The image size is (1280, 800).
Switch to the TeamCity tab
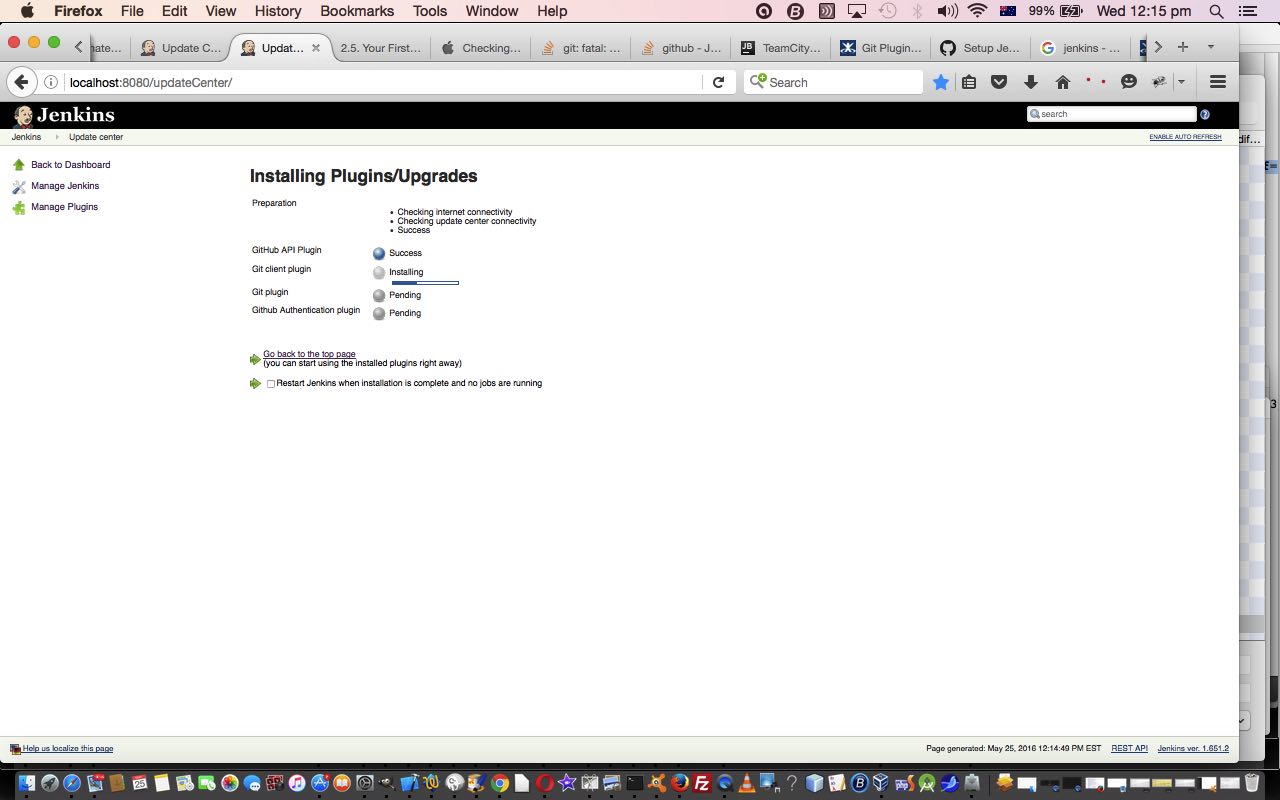click(780, 47)
